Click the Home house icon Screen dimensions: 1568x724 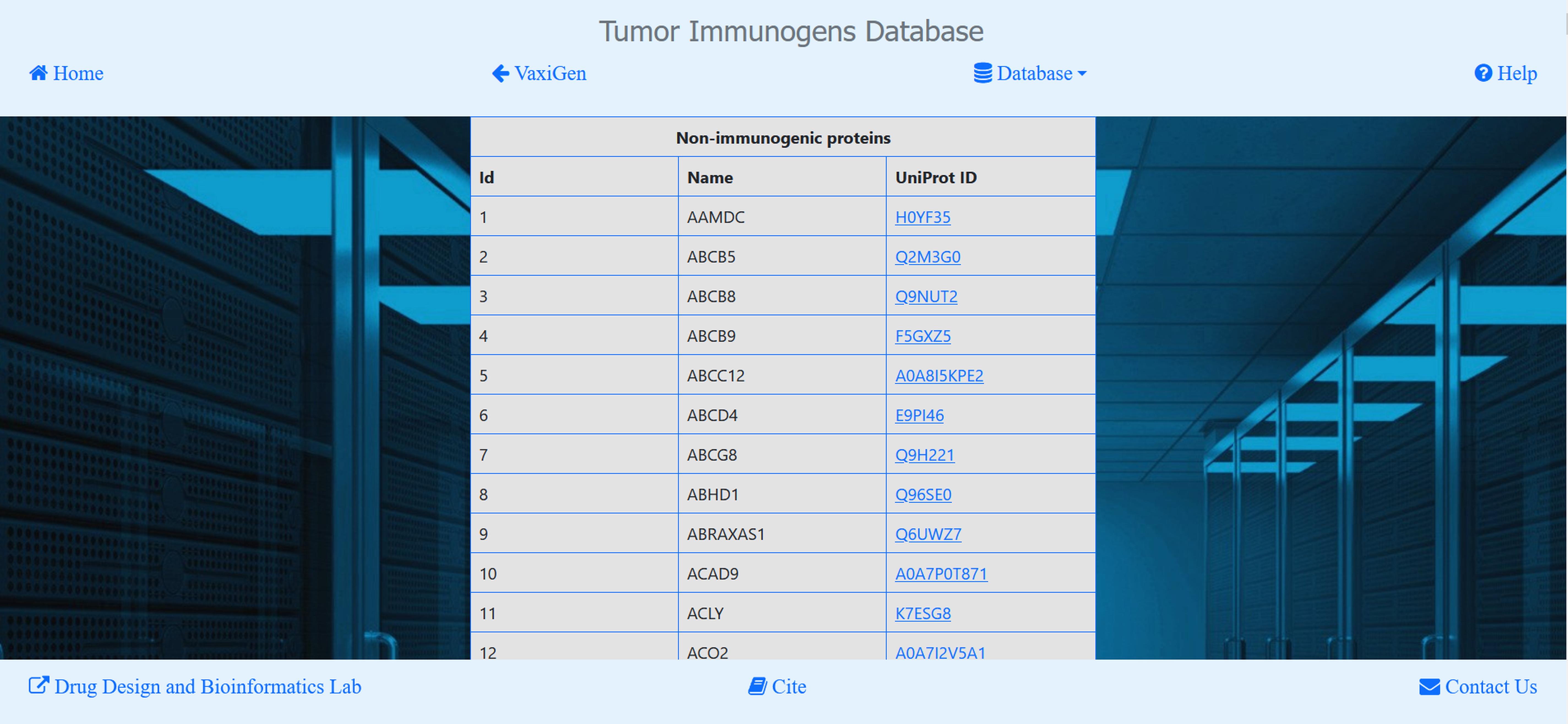tap(38, 73)
